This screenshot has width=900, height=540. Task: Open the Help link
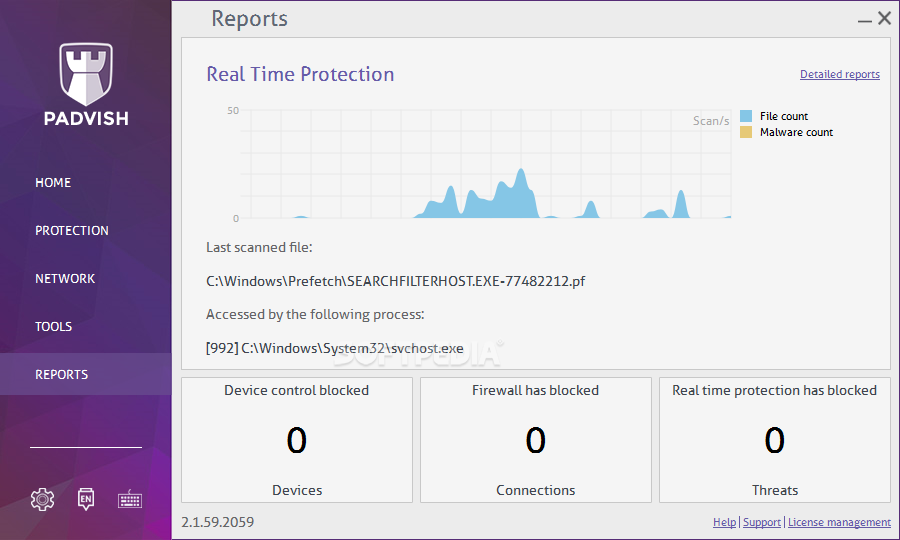[x=724, y=522]
